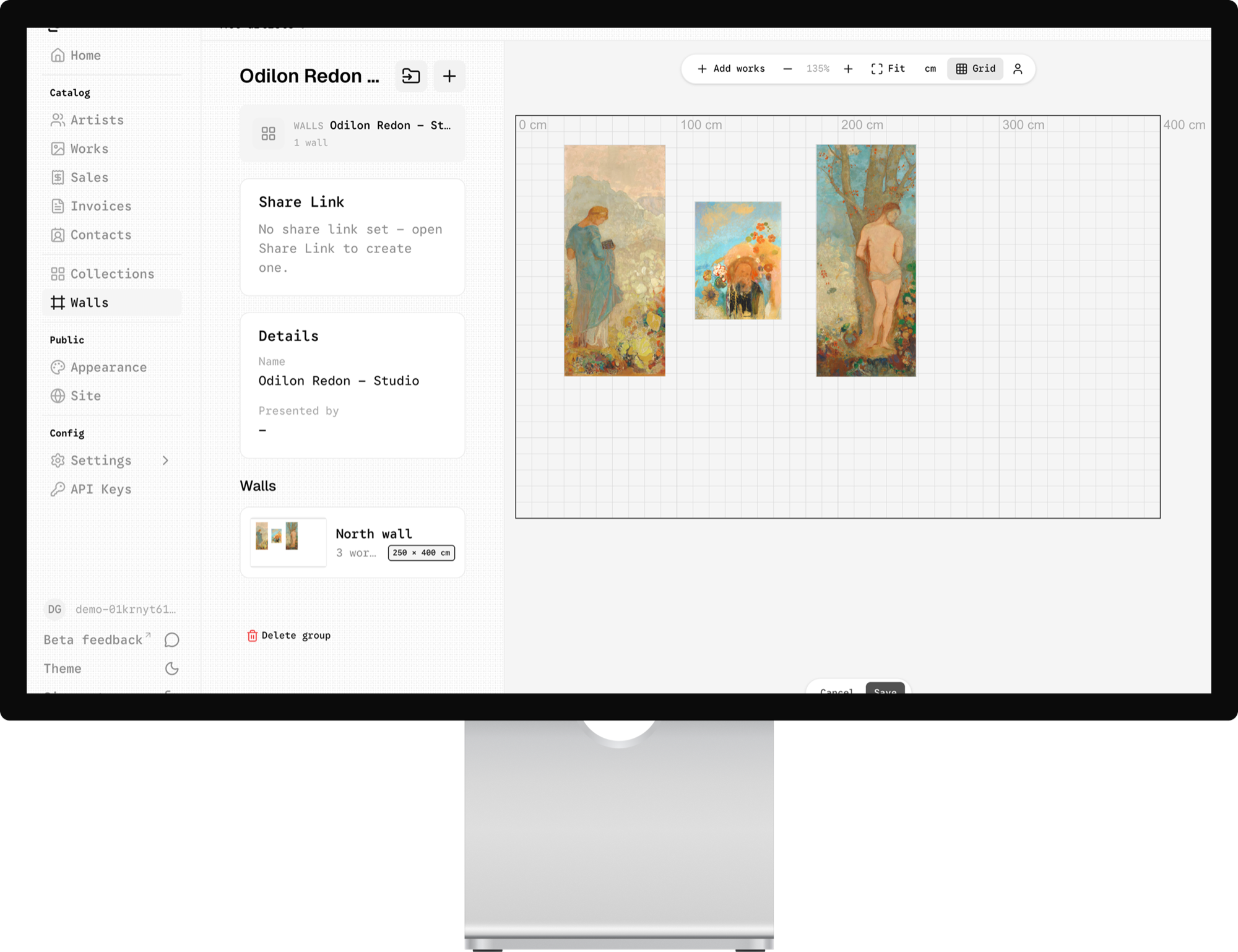Open the Beta feedback link
Image resolution: width=1238 pixels, height=952 pixels.
(97, 639)
